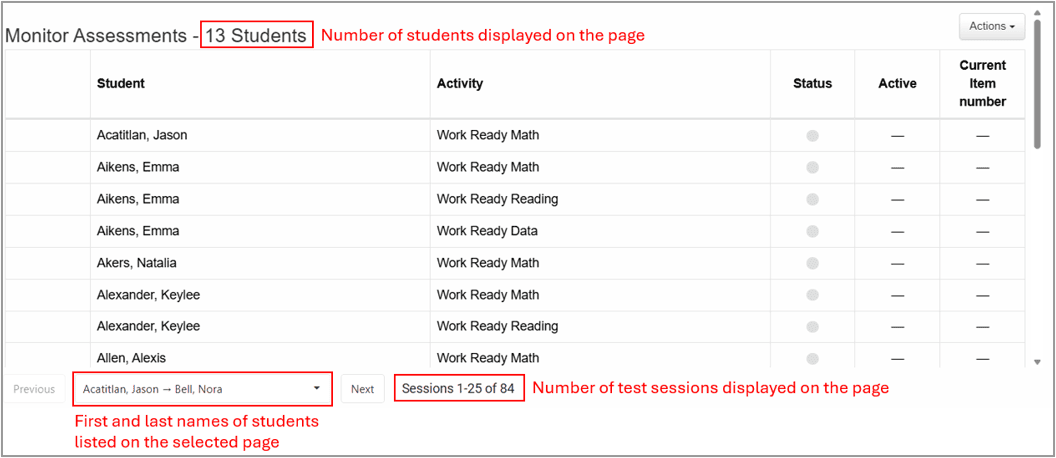Click the scrollbar up arrow
1056x458 pixels.
(x=1037, y=13)
